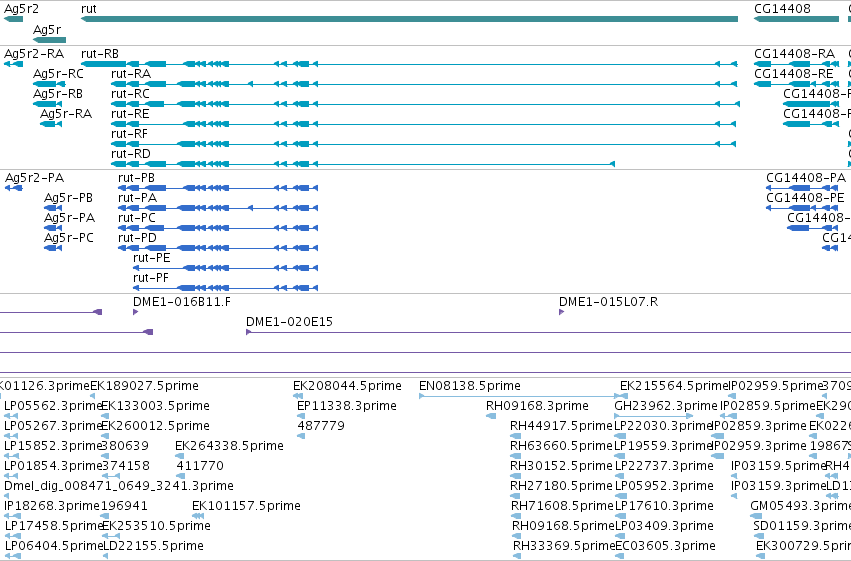This screenshot has height=561, width=851.
Task: Select the GH23962.3prime EST label
Action: point(666,406)
